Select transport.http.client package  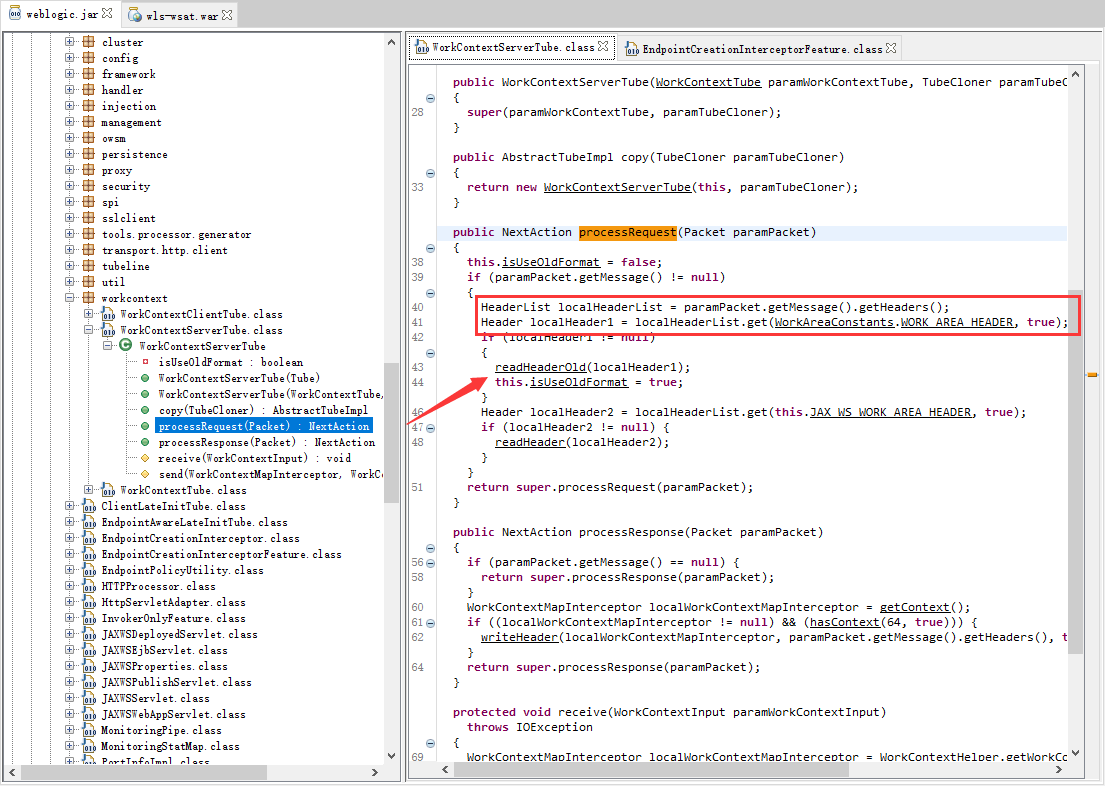[164, 250]
